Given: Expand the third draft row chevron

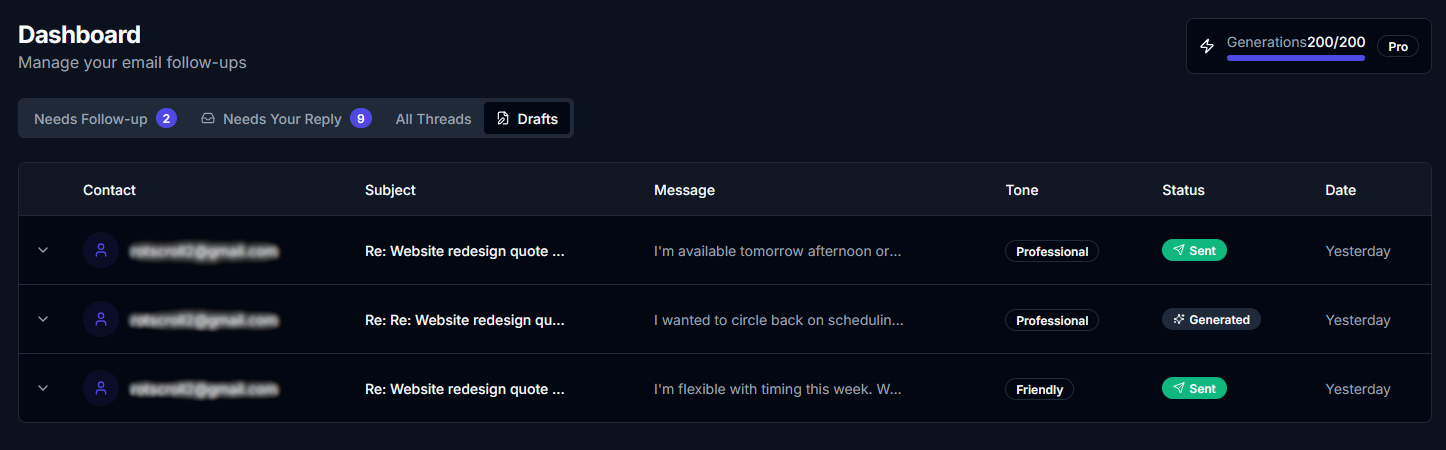Looking at the screenshot, I should (x=43, y=388).
